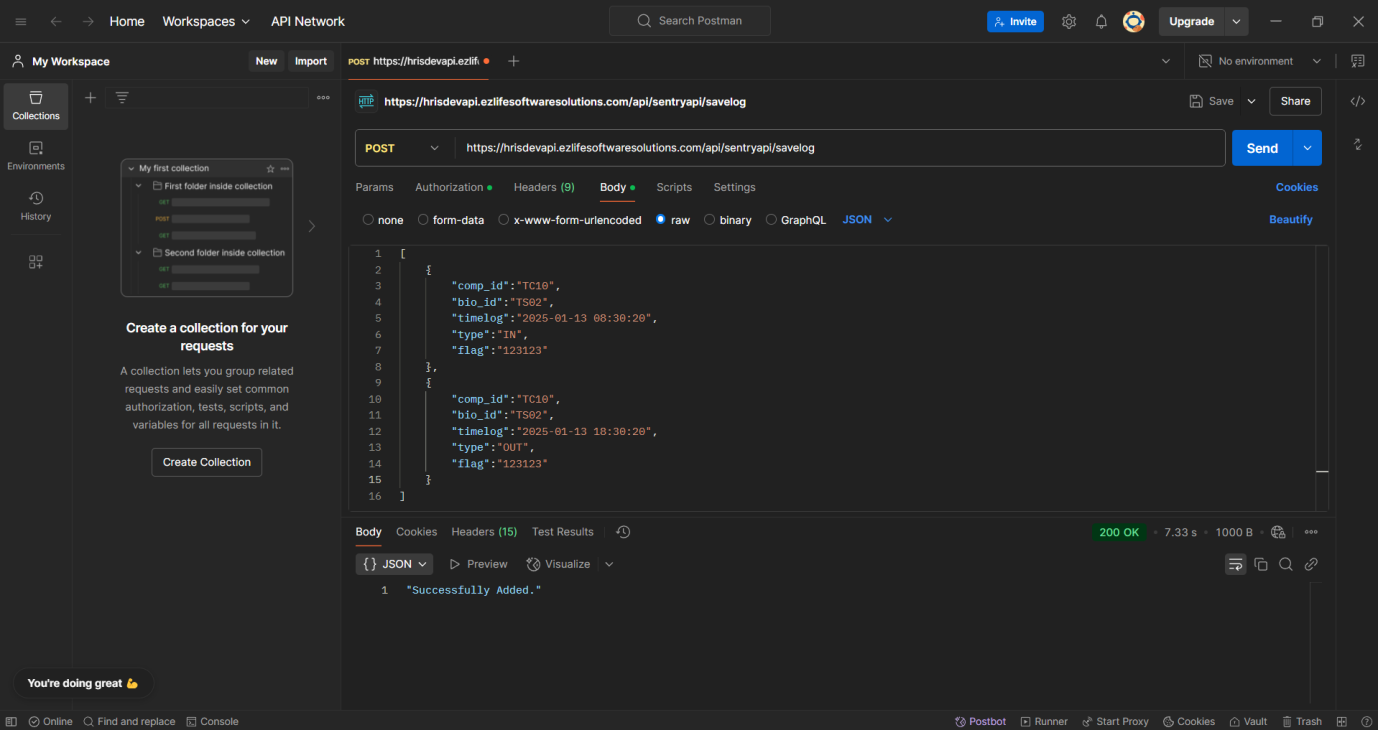This screenshot has height=730, width=1378.
Task: Click the filter collections icon
Action: (x=122, y=97)
